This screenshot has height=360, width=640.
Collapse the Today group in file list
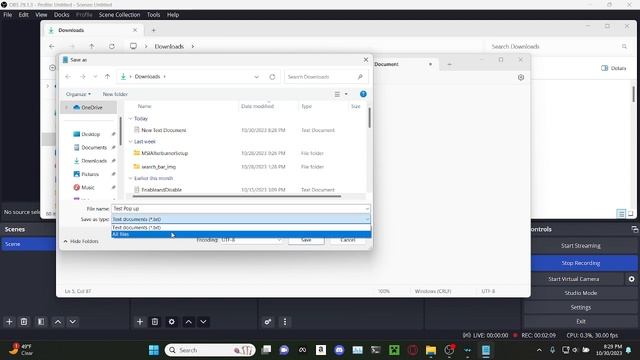tap(130, 118)
